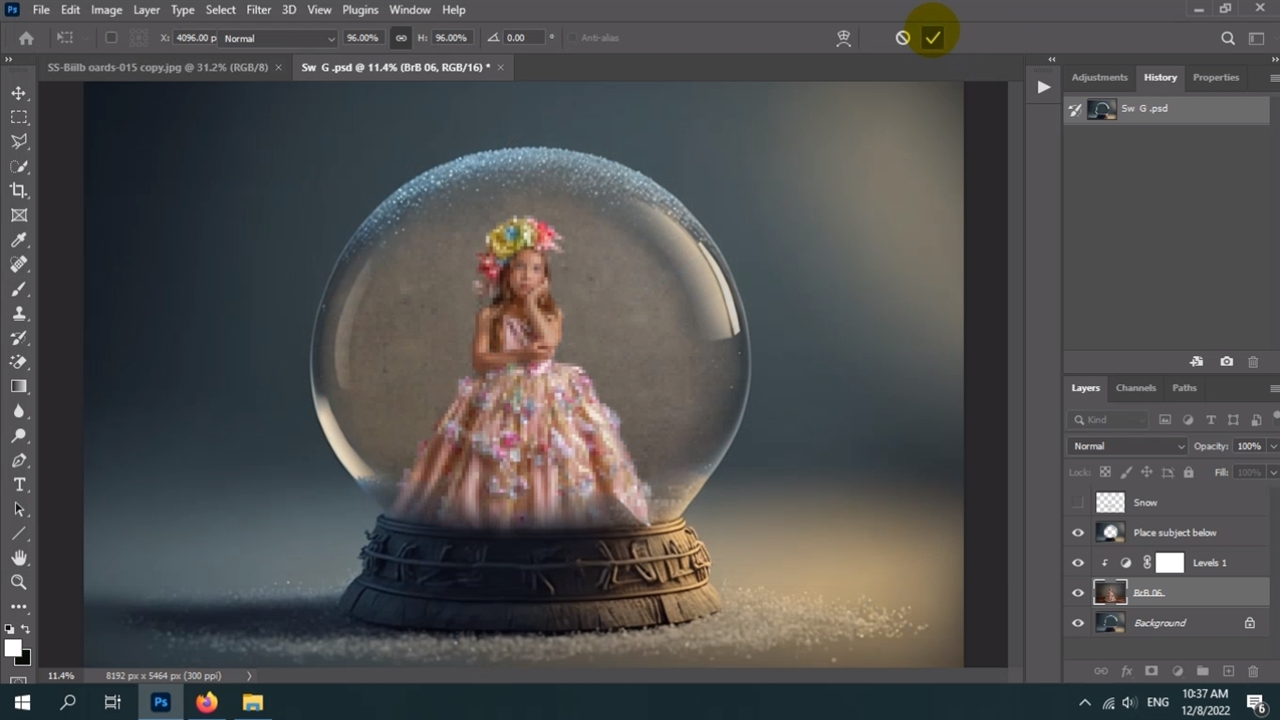Image resolution: width=1280 pixels, height=720 pixels.
Task: Open the interpolation Normal dropdown in options bar
Action: pos(278,38)
